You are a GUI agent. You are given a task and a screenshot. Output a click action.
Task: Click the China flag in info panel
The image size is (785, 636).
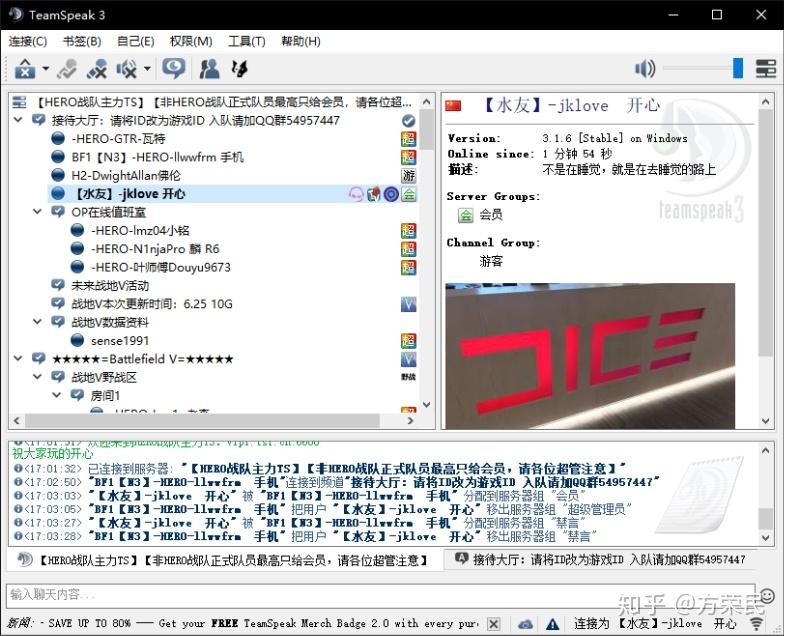pyautogui.click(x=453, y=105)
